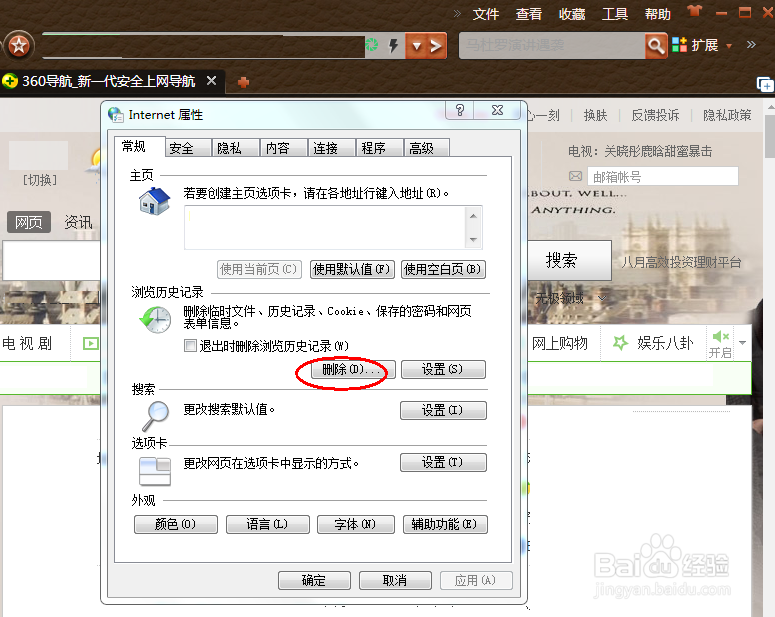The width and height of the screenshot is (775, 617).
Task: Click the go forward arrow button
Action: tap(436, 46)
